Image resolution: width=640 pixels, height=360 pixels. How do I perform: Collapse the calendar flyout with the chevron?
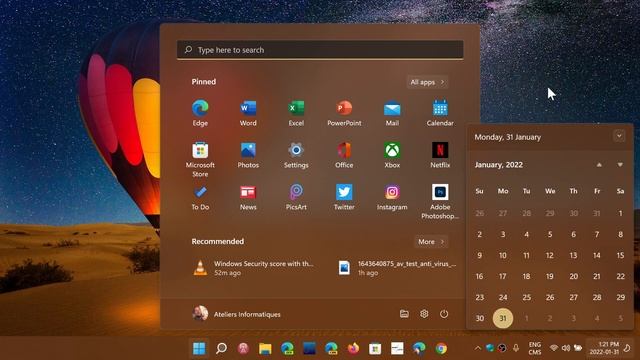(619, 136)
